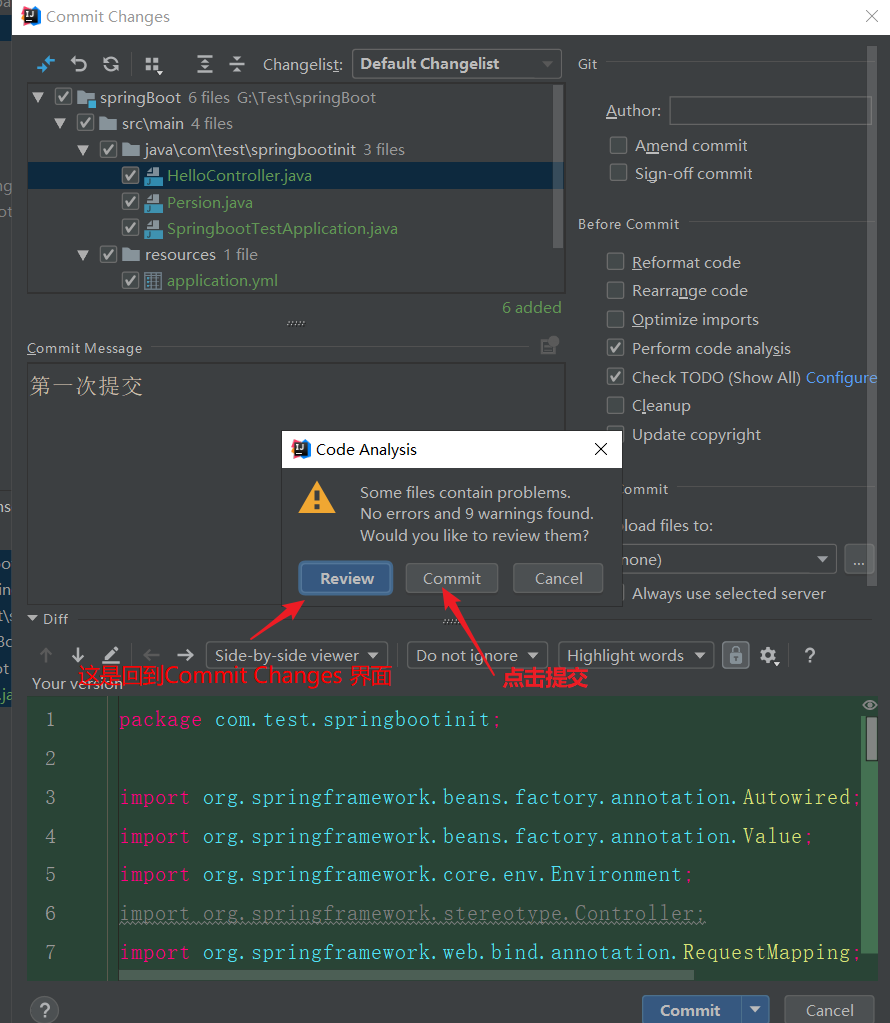The image size is (890, 1023).
Task: Enable the Amend commit checkbox
Action: click(x=618, y=144)
